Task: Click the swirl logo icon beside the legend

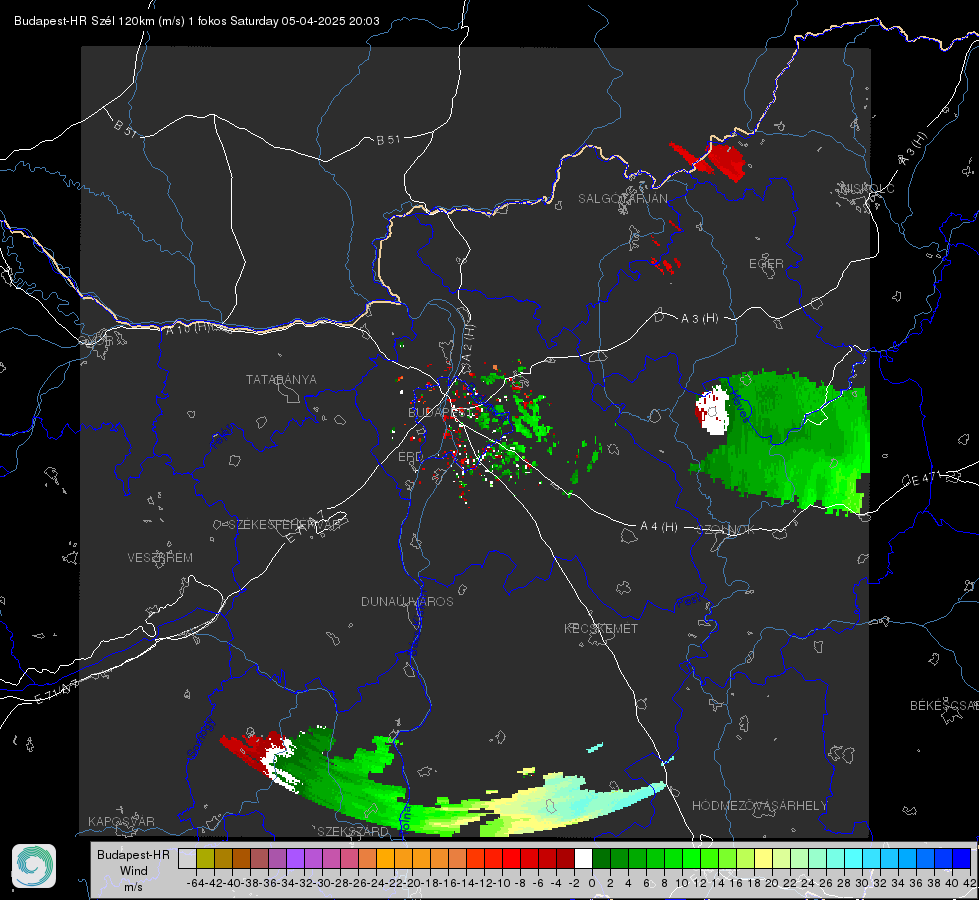Action: tap(34, 866)
